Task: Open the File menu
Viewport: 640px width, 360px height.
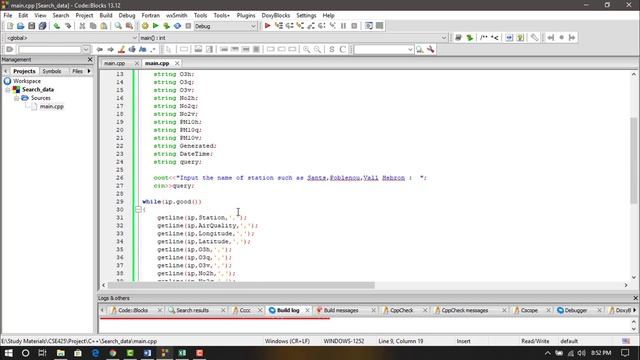Action: point(8,15)
